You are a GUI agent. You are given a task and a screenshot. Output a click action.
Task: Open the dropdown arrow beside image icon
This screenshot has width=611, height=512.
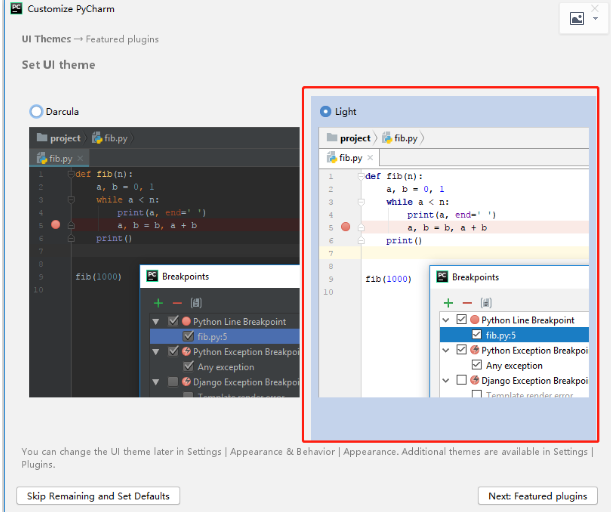click(x=595, y=18)
